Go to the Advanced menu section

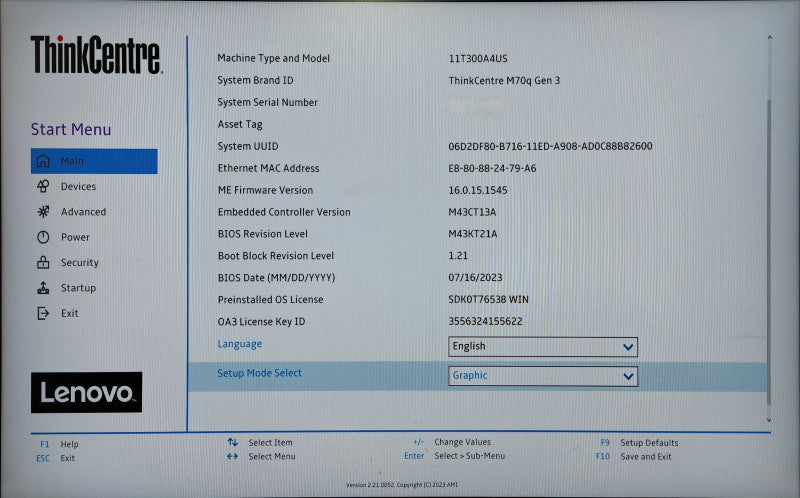coord(83,212)
